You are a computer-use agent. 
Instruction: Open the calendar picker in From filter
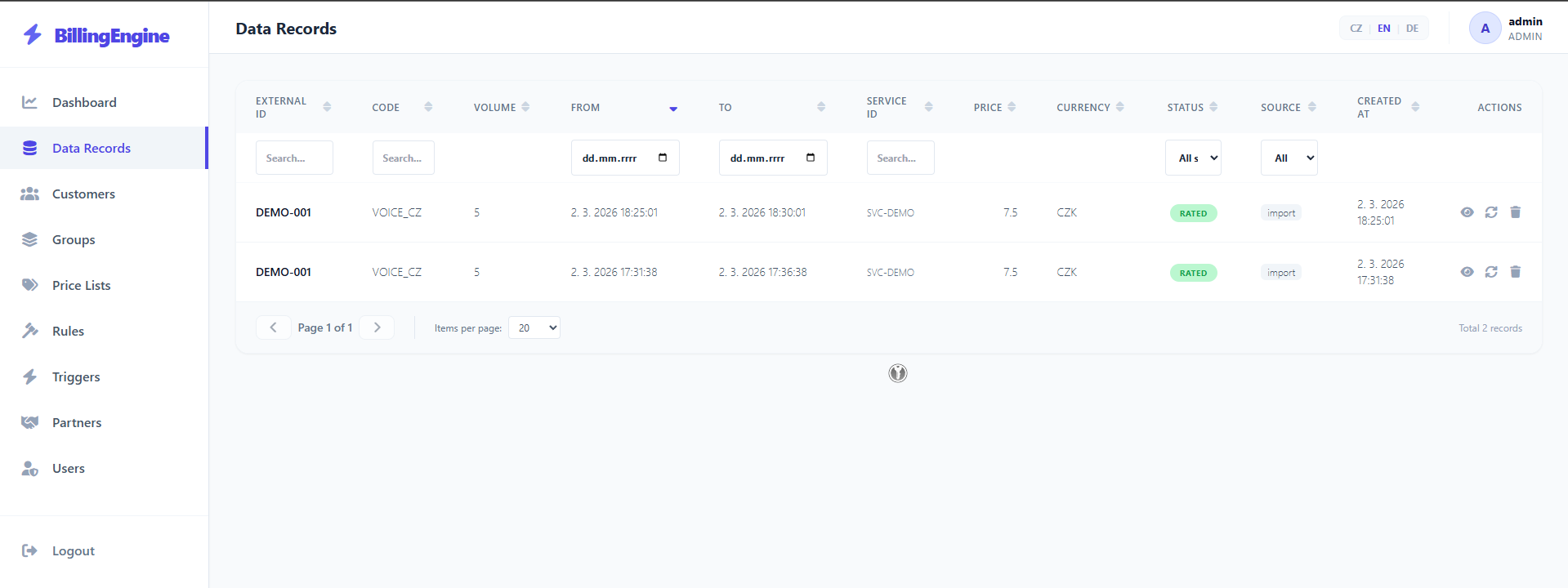663,158
